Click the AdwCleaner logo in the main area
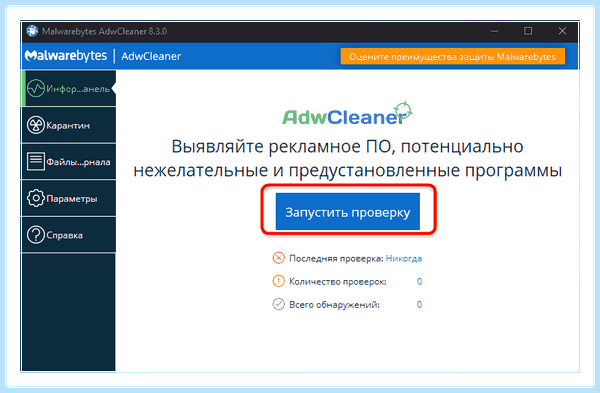Image resolution: width=600 pixels, height=393 pixels. click(x=347, y=114)
